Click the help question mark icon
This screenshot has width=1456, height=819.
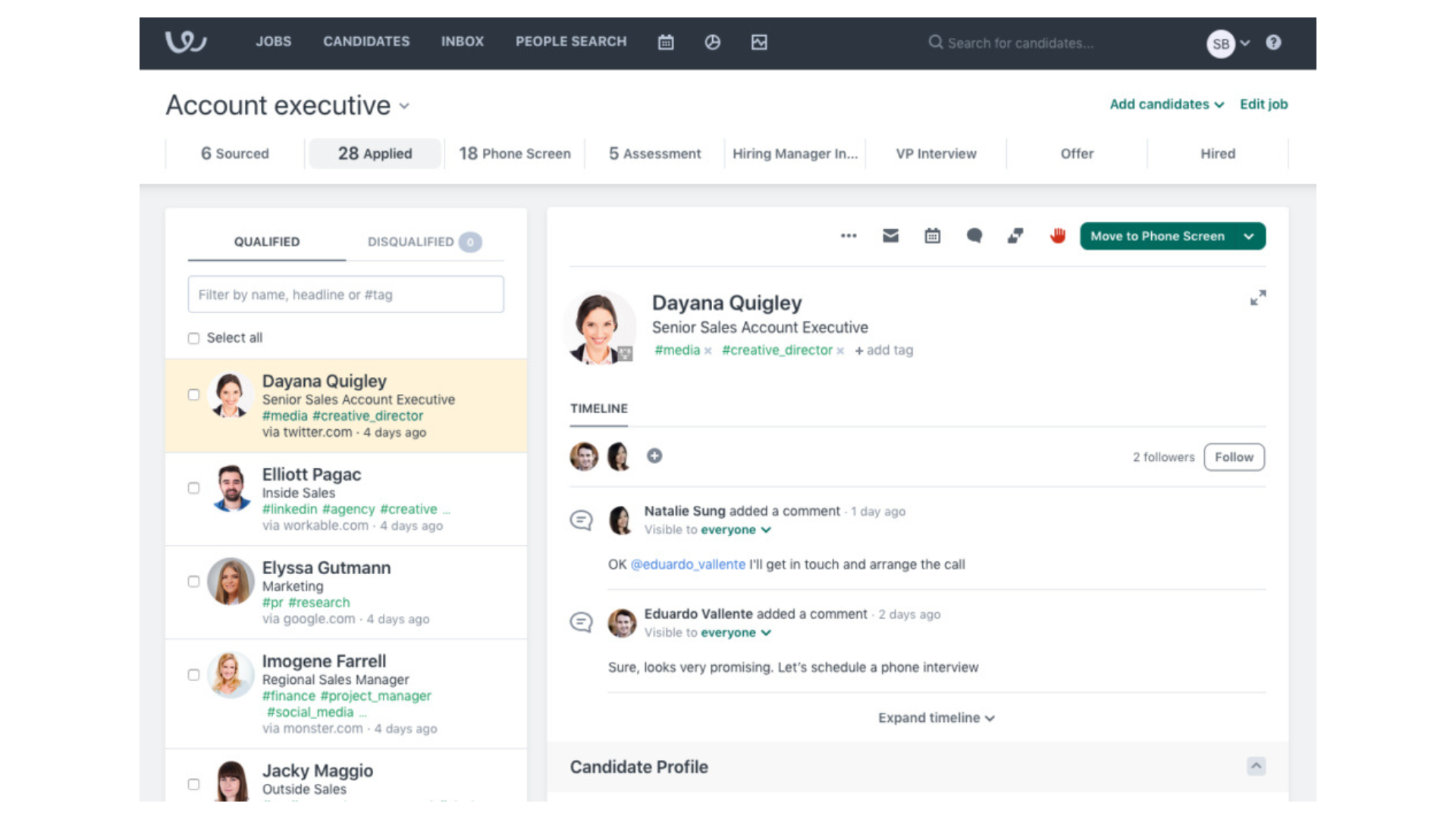[1273, 42]
